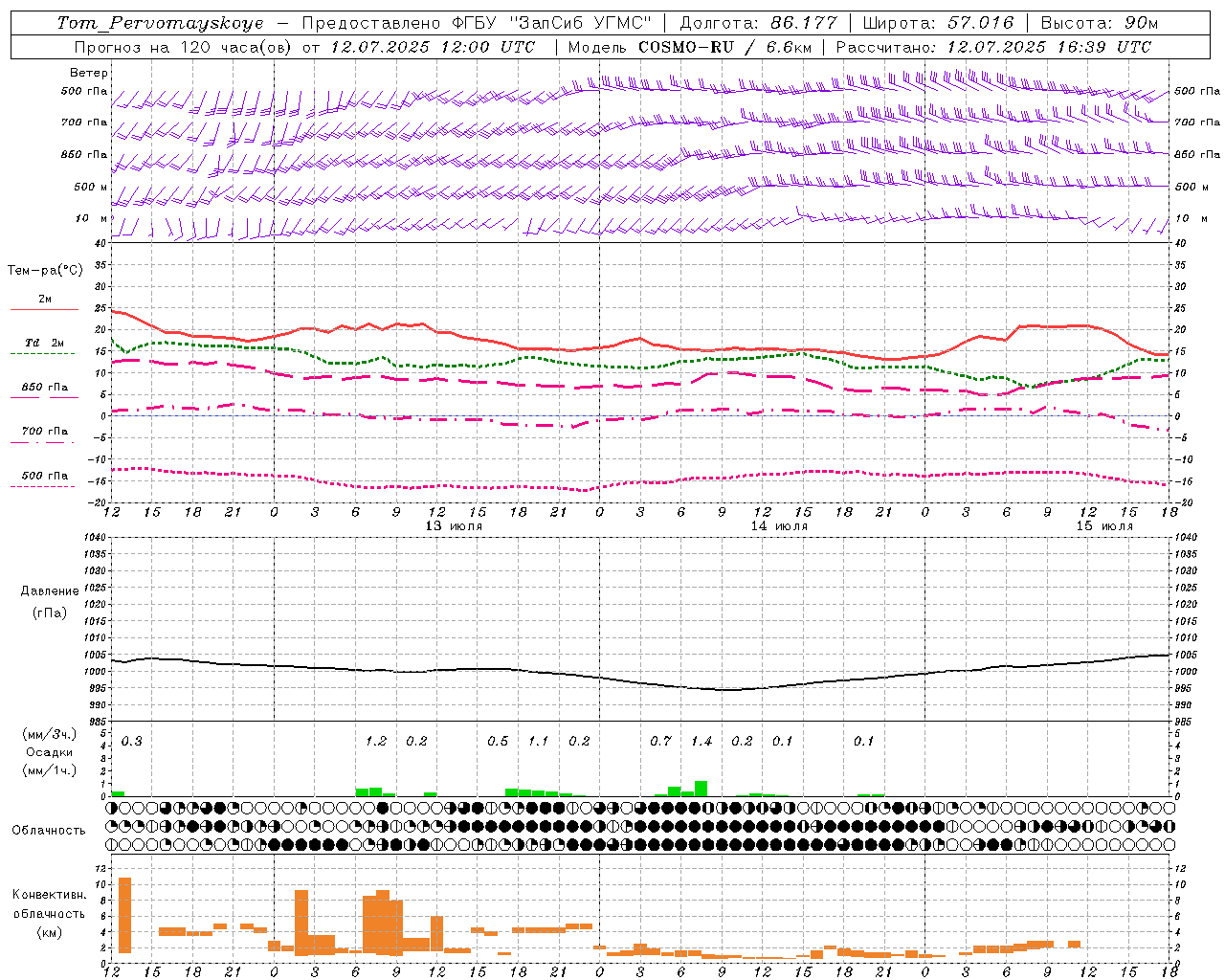Click the 0.5 precipitation amount value

(x=498, y=742)
